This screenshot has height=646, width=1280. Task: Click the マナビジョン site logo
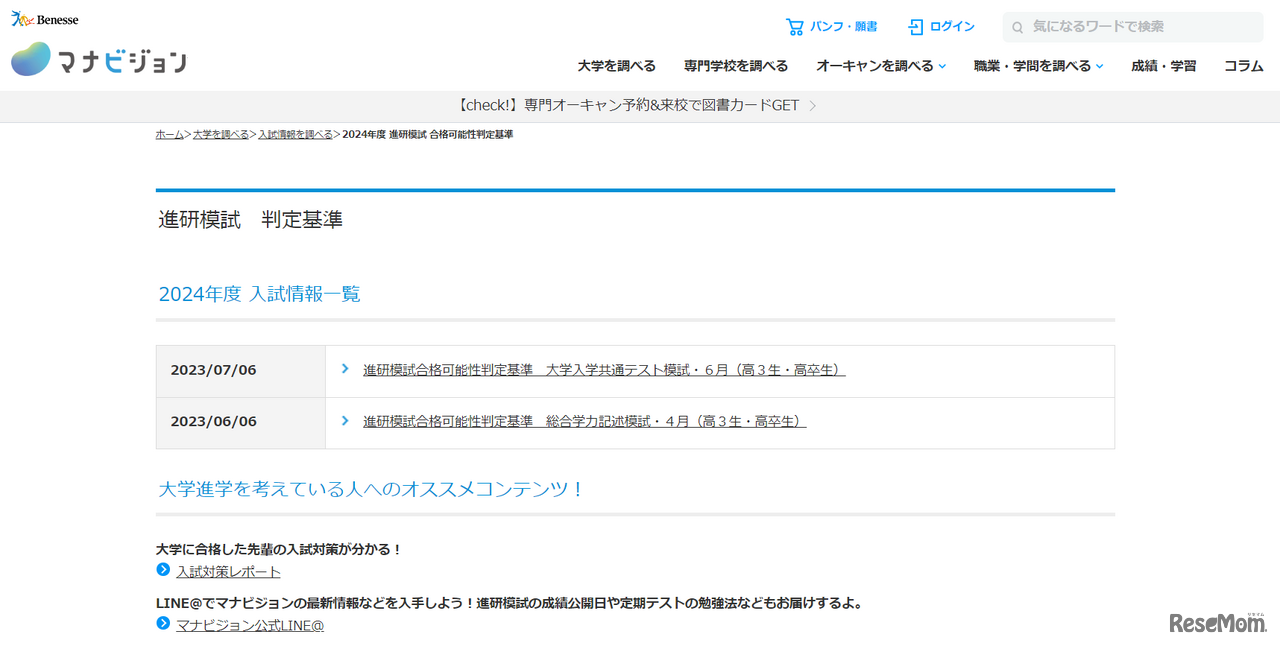coord(99,60)
